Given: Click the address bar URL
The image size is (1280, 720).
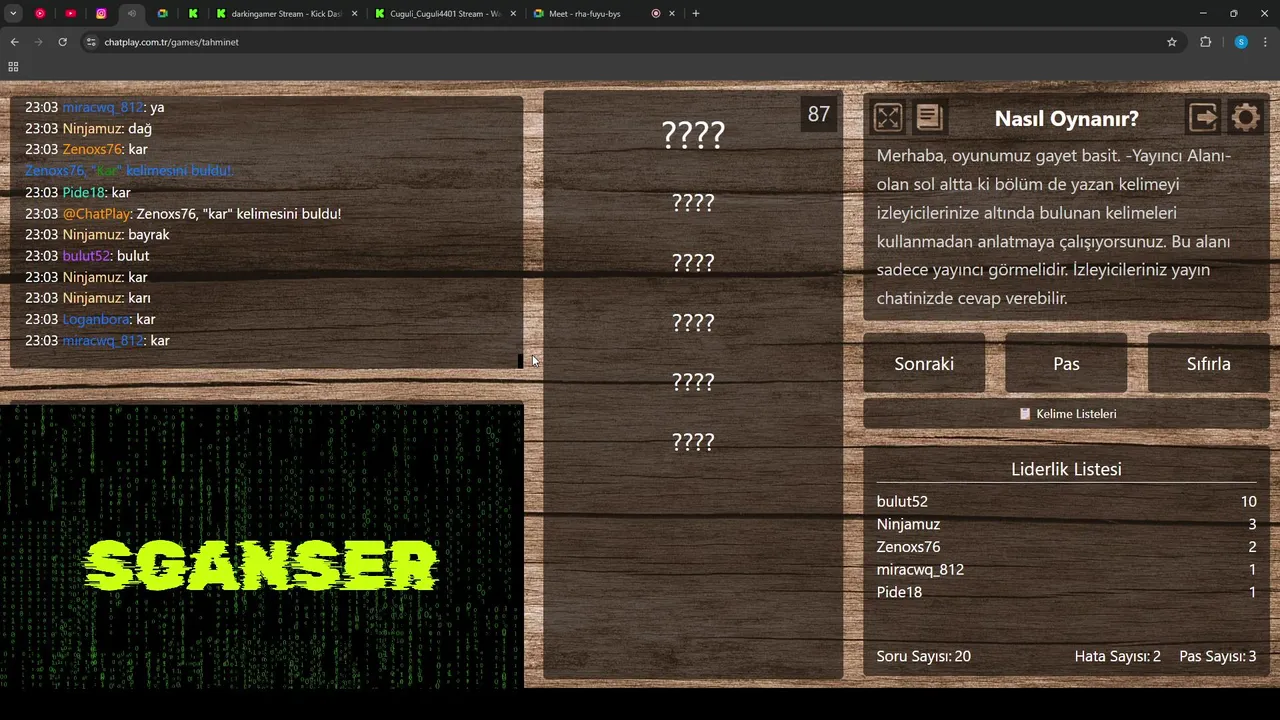Looking at the screenshot, I should 171,42.
